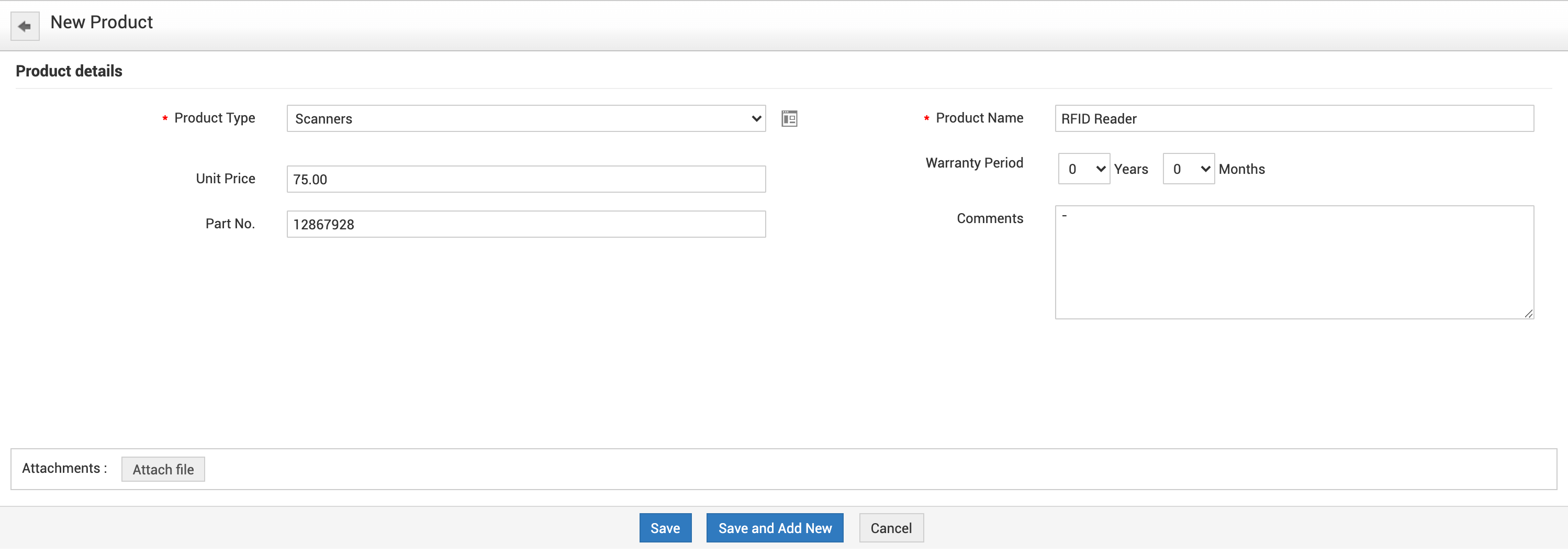Click inside the Comments text area
Viewport: 1568px width, 554px height.
(1293, 262)
